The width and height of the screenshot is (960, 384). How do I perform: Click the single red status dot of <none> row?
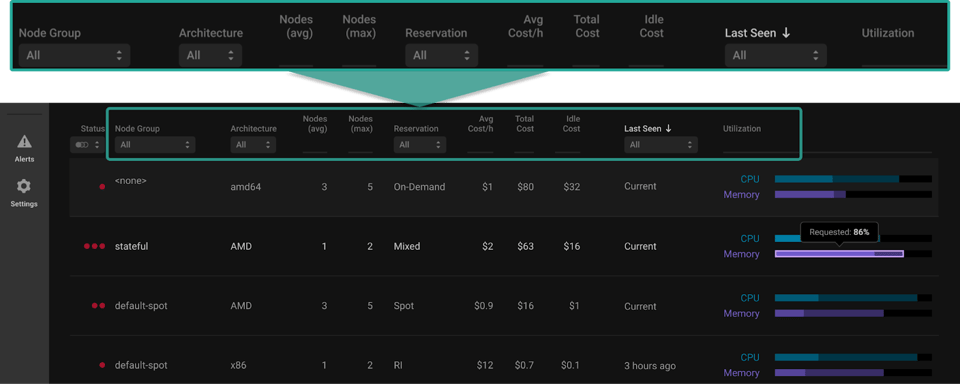click(x=102, y=186)
